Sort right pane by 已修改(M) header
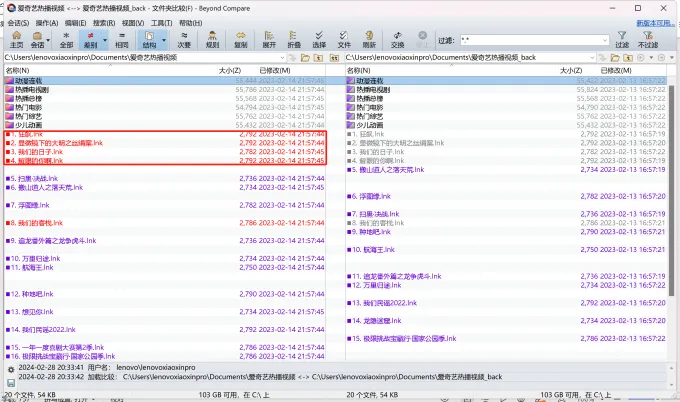Viewport: 680px width, 402px height. point(616,70)
